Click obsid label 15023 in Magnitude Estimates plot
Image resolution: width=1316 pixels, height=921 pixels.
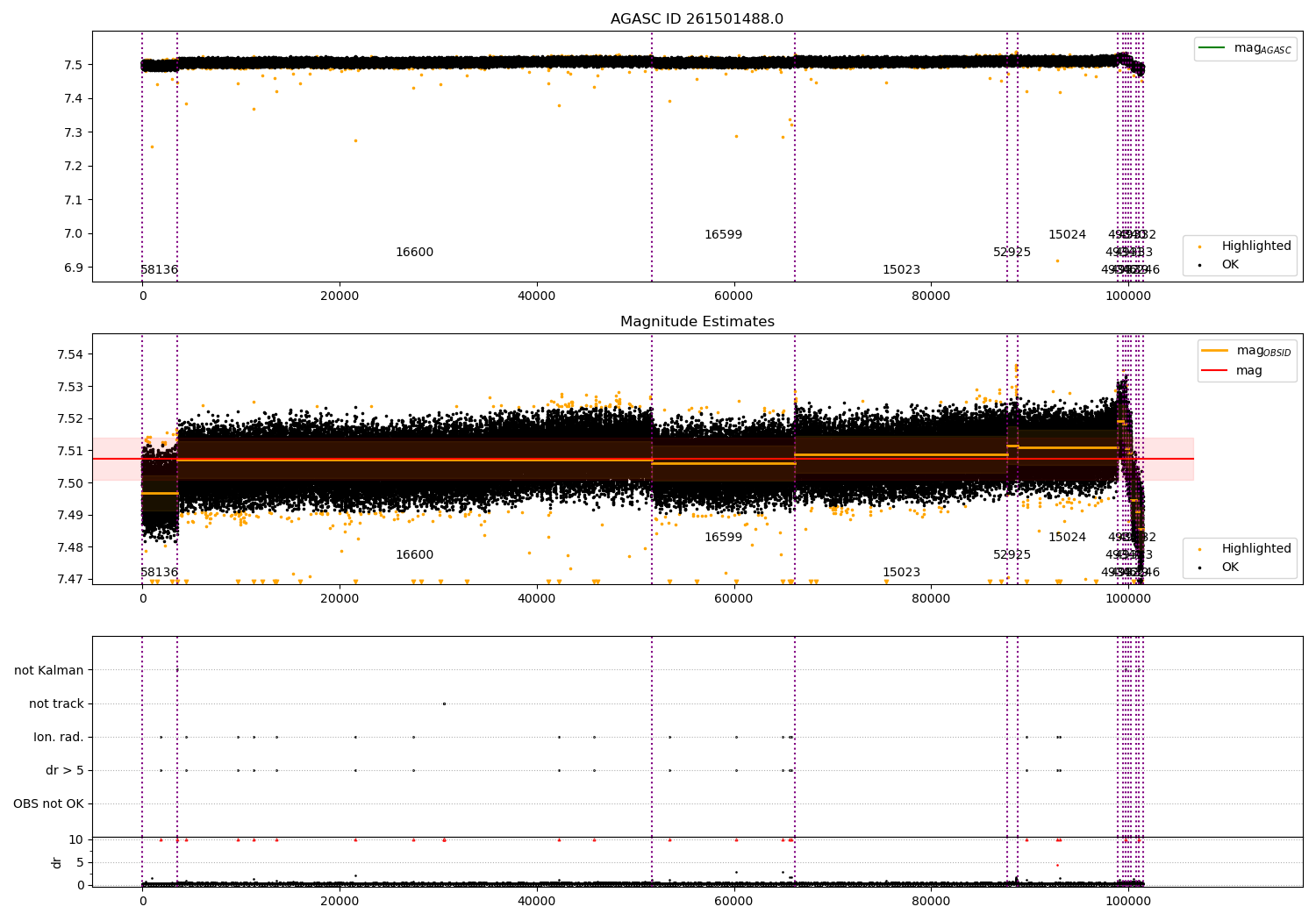click(901, 573)
